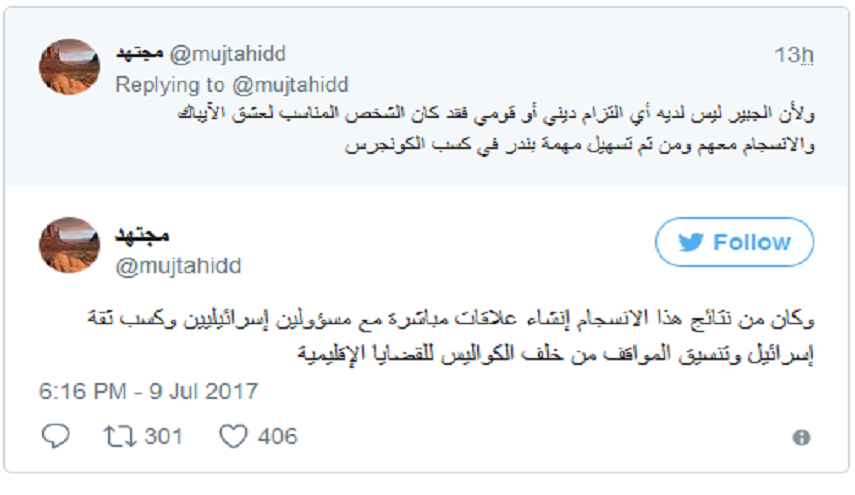
Task: Click the 406 likes count
Action: 277,436
